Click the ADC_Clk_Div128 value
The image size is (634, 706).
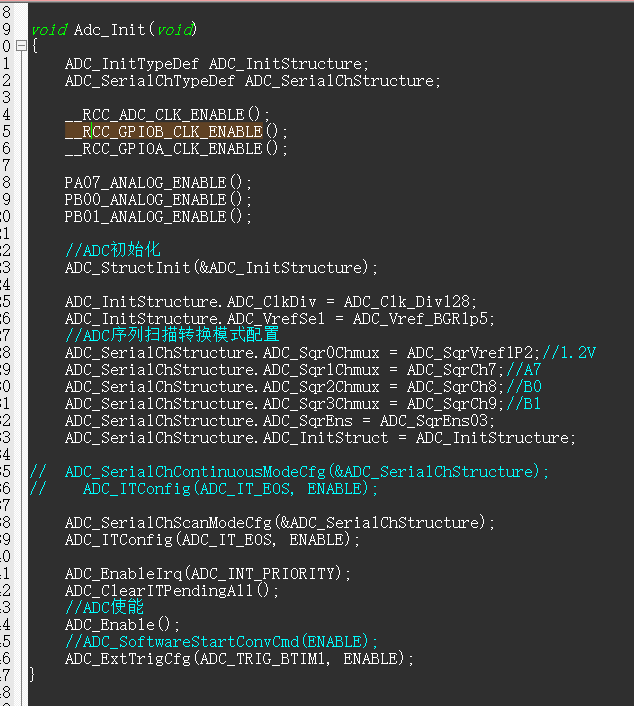407,302
